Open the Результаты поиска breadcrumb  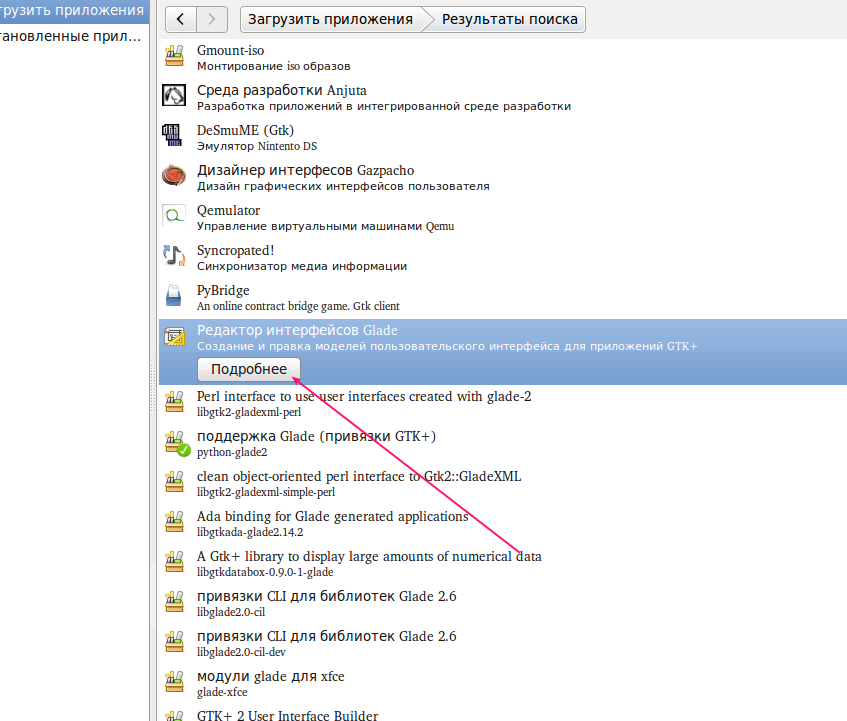coord(509,19)
